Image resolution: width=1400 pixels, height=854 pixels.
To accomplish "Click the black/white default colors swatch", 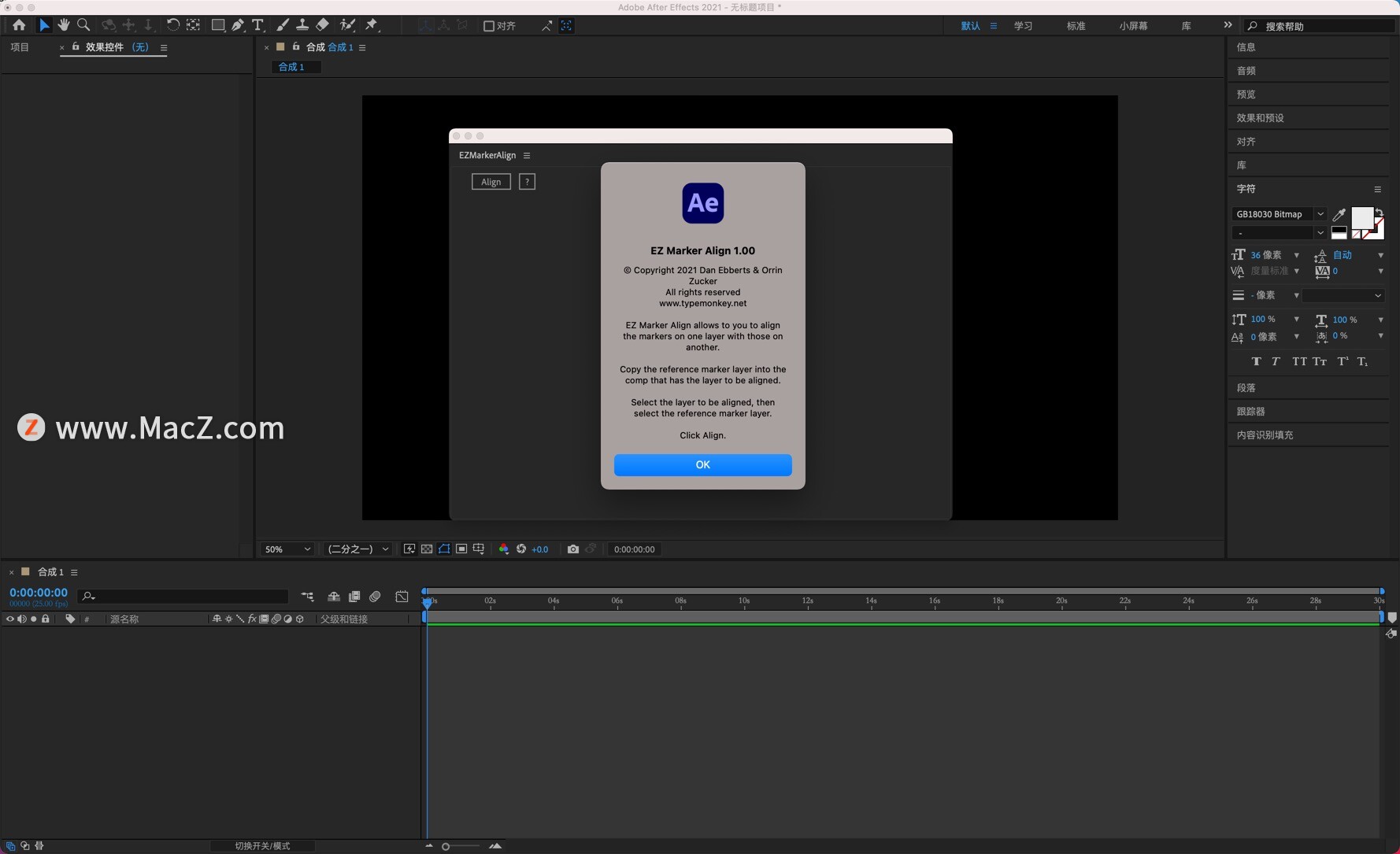I will click(x=1339, y=232).
